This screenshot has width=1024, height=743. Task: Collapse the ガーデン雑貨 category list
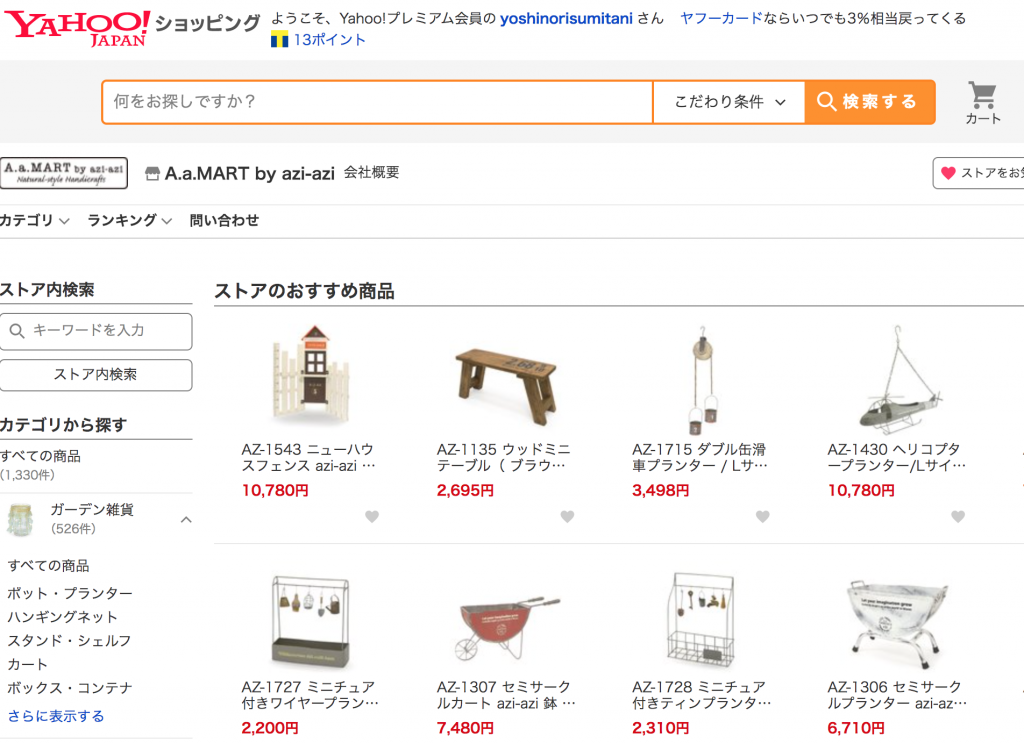pyautogui.click(x=185, y=520)
